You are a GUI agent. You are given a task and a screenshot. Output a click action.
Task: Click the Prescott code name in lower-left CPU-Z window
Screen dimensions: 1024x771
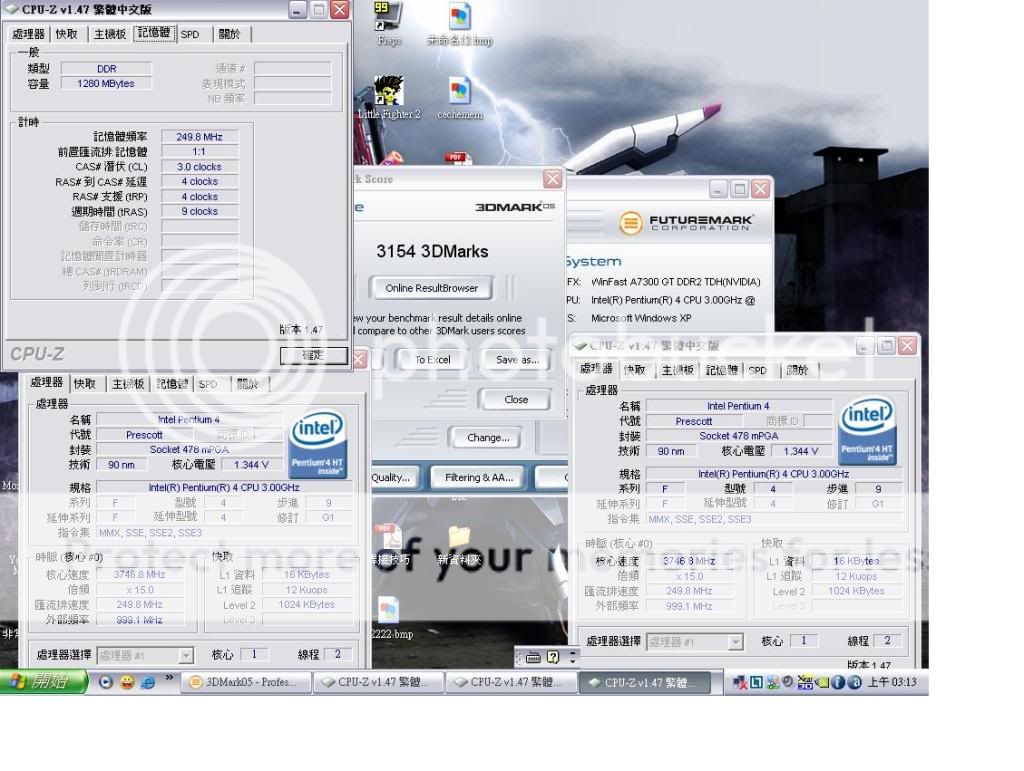[x=144, y=435]
